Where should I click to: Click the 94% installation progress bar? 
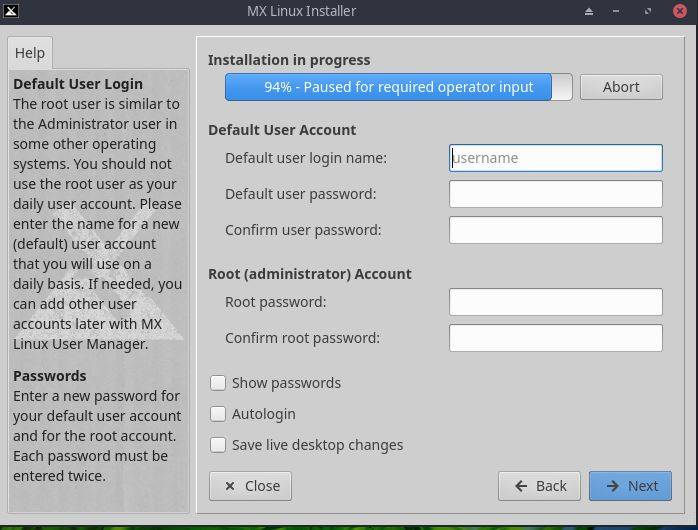pyautogui.click(x=398, y=87)
